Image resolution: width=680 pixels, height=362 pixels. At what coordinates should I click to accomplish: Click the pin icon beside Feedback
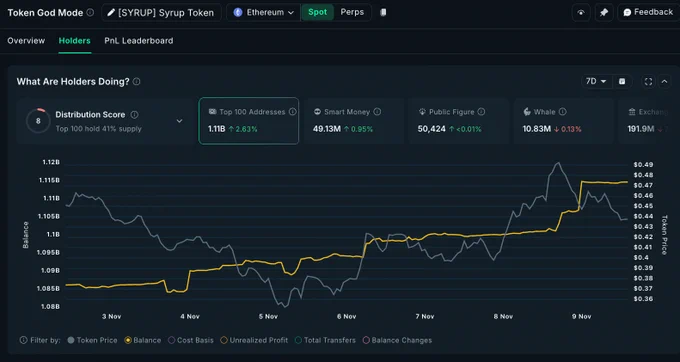[604, 13]
